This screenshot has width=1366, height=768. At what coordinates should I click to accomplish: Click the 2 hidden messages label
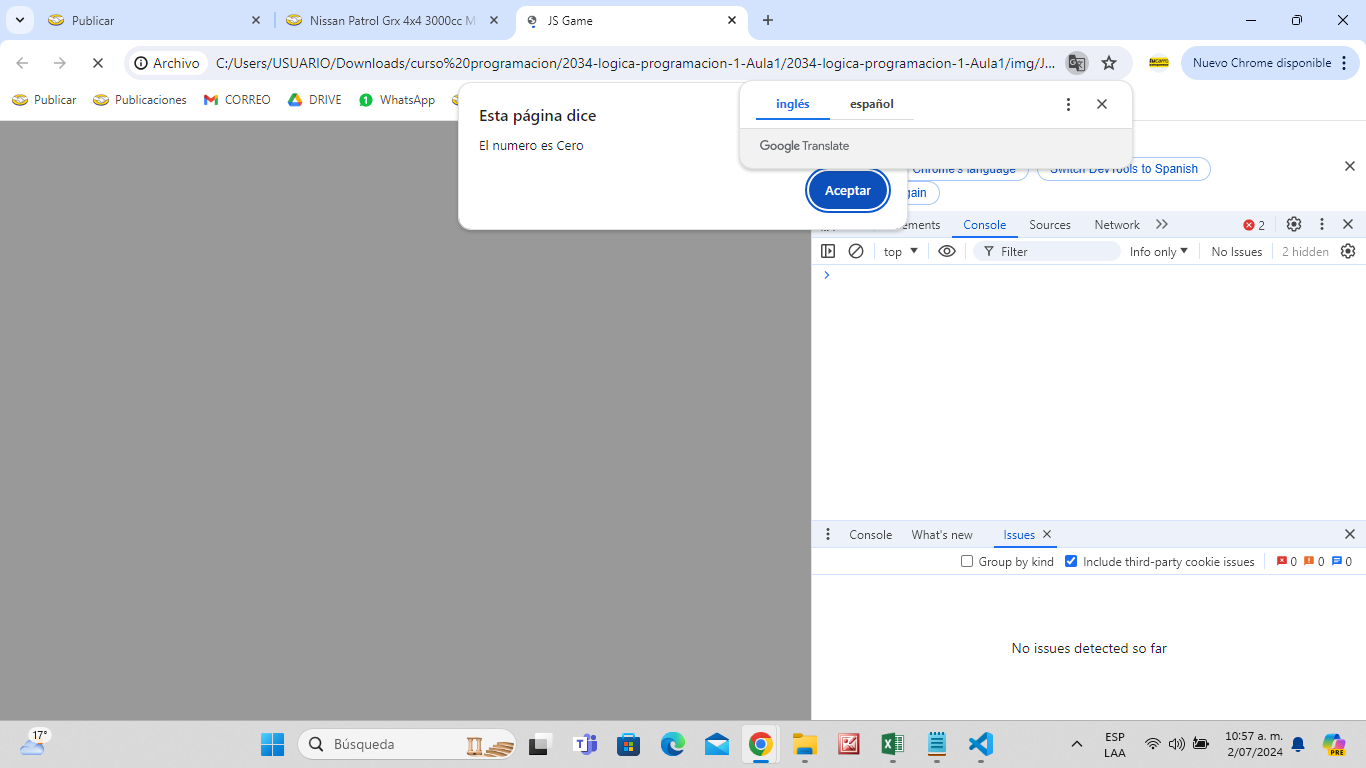click(x=1305, y=252)
